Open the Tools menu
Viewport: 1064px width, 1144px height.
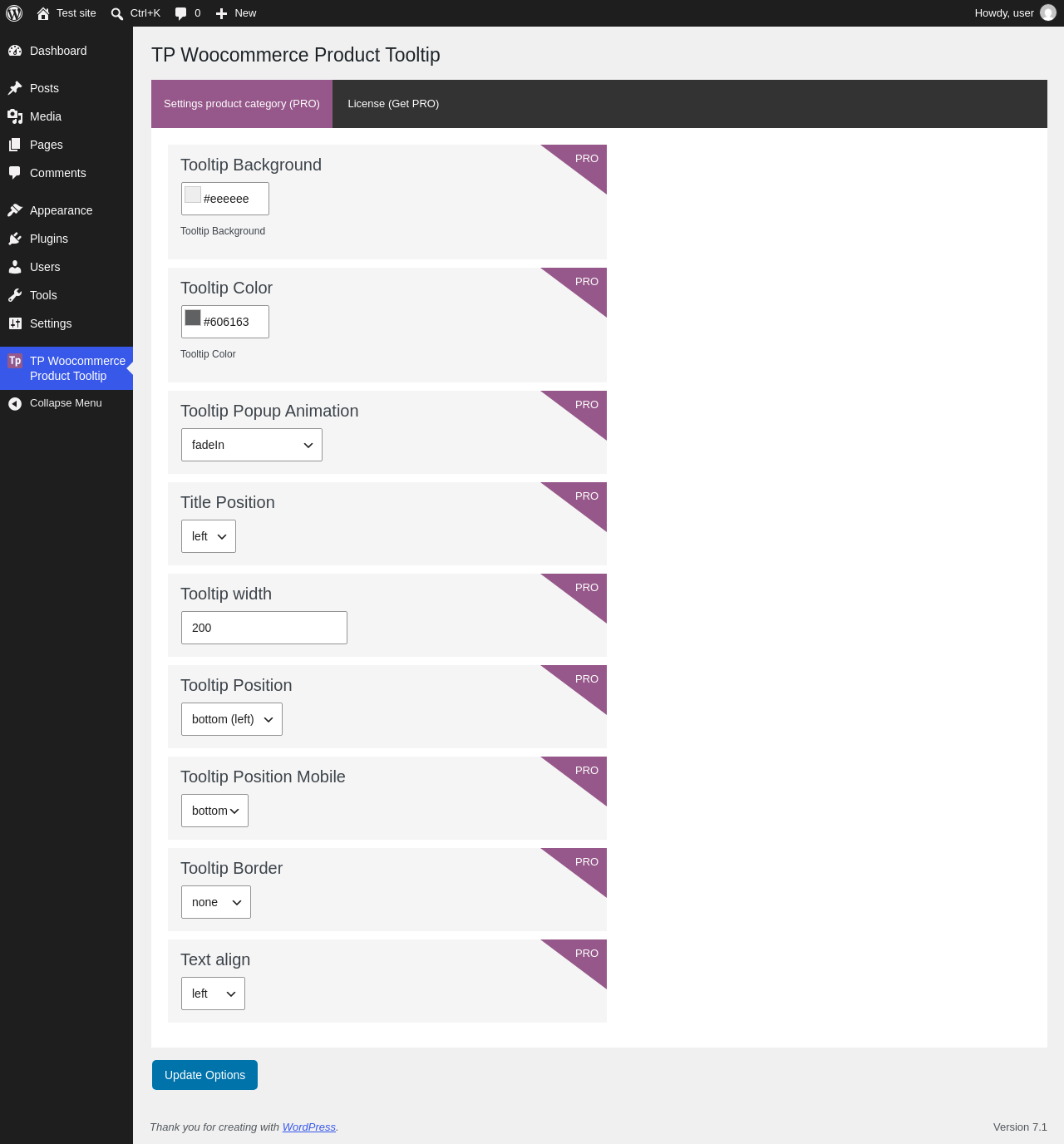(66, 295)
